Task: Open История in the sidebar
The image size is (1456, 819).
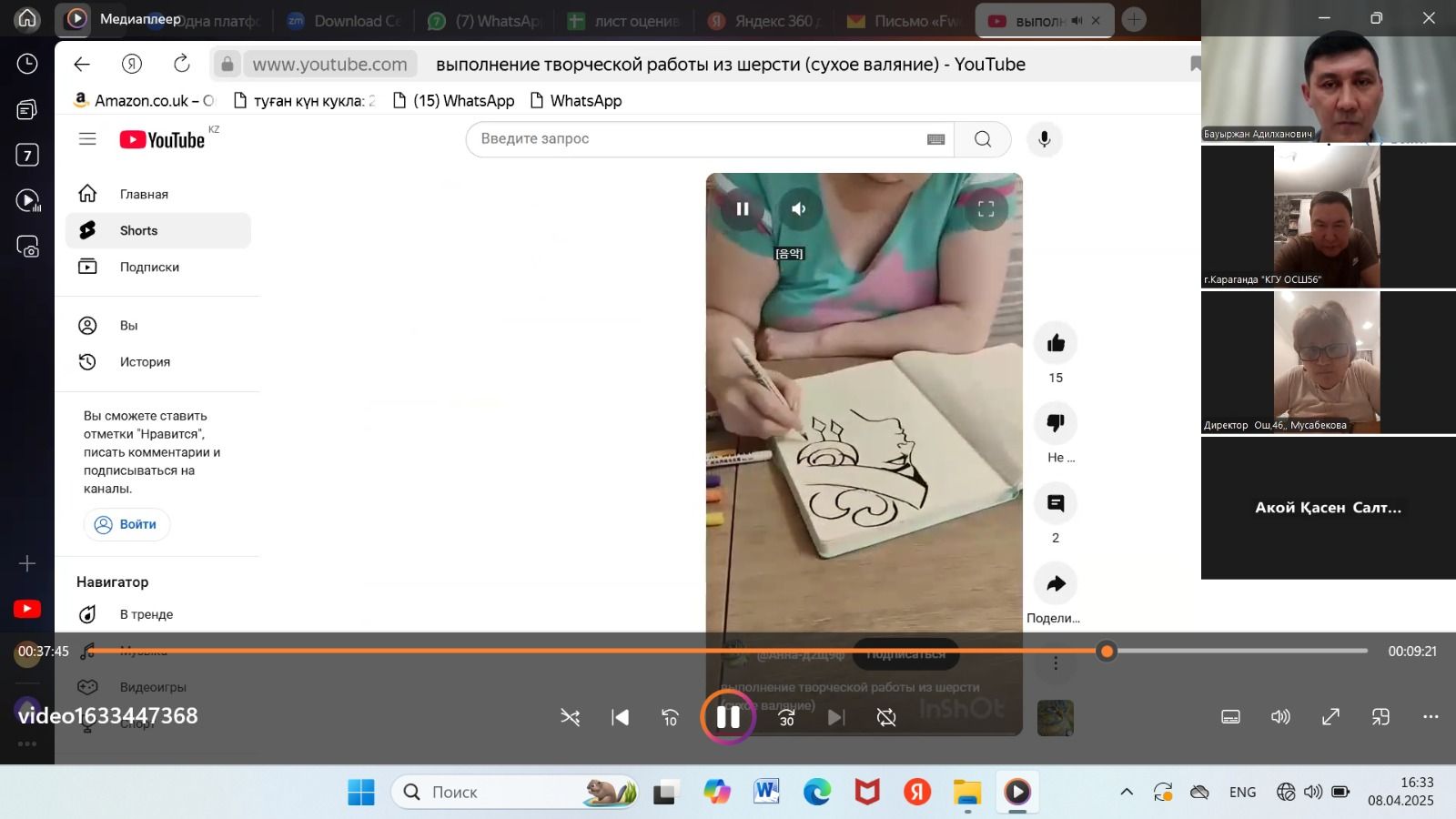Action: [145, 361]
